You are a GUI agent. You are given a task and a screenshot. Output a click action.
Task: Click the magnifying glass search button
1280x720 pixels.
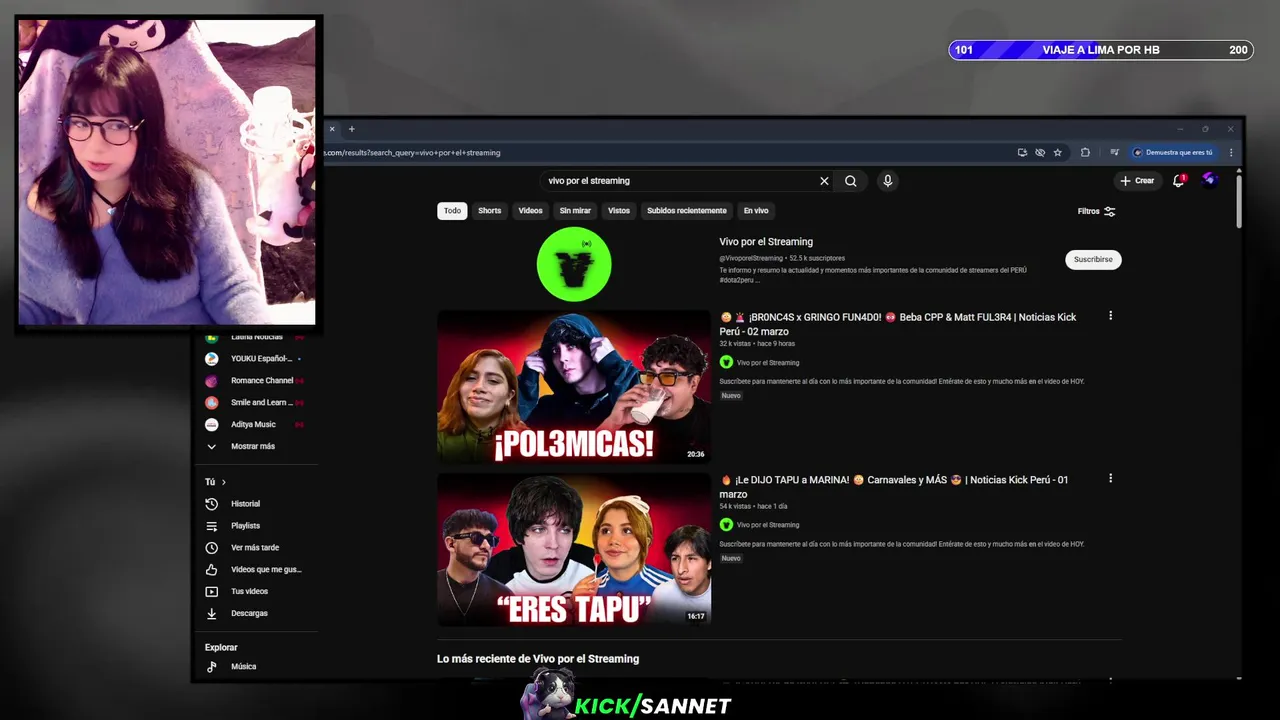tap(850, 181)
